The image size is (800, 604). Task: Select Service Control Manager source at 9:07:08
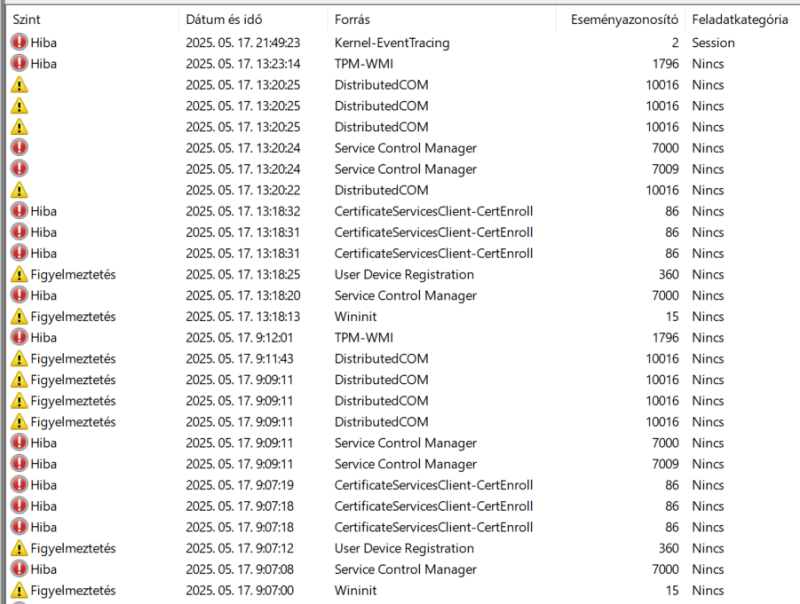point(406,569)
